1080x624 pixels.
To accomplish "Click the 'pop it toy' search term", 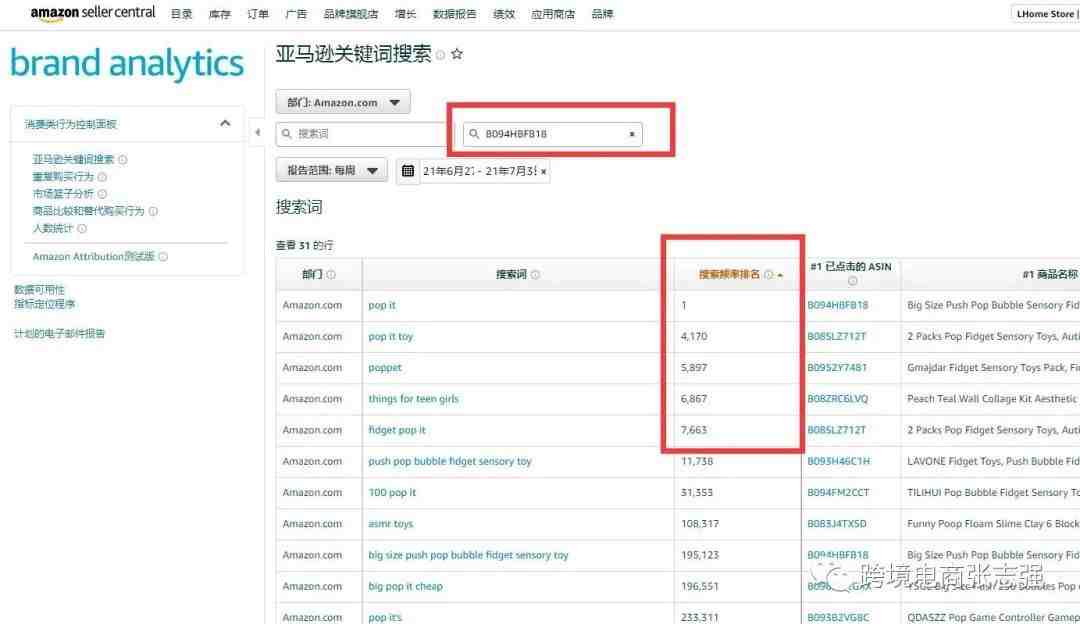I will click(x=391, y=337).
